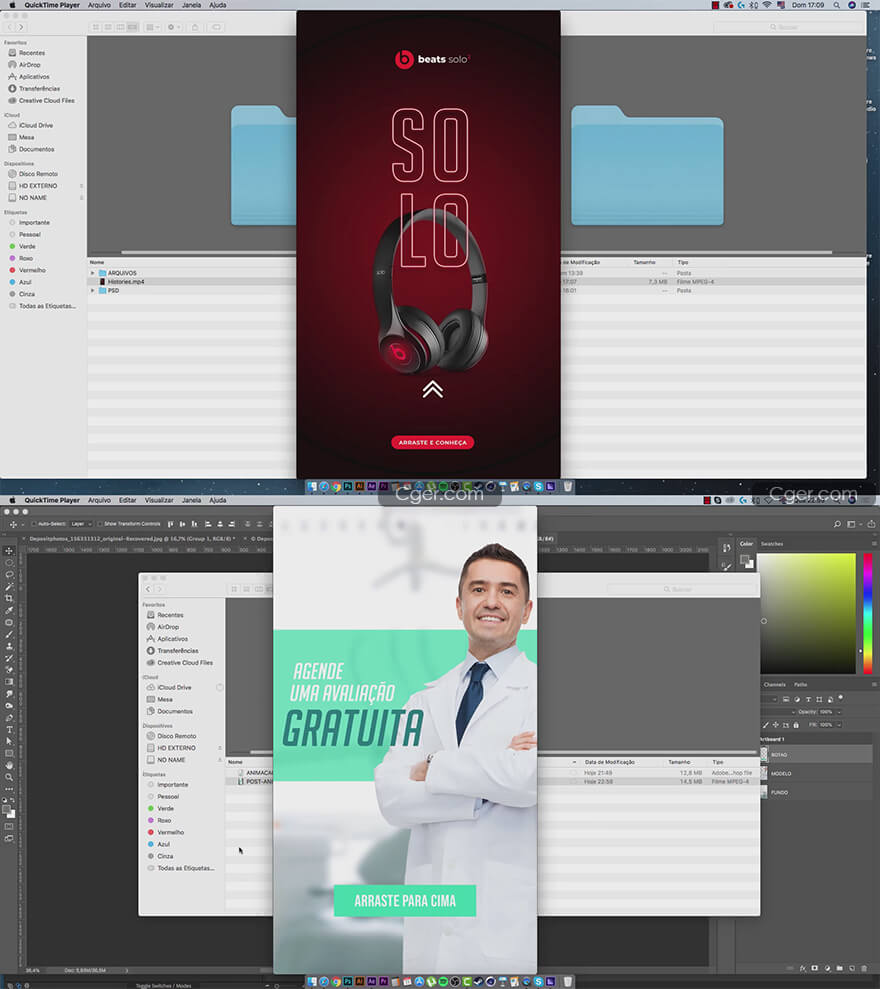Select the Move tool in Photoshop's toolbar

(9, 551)
